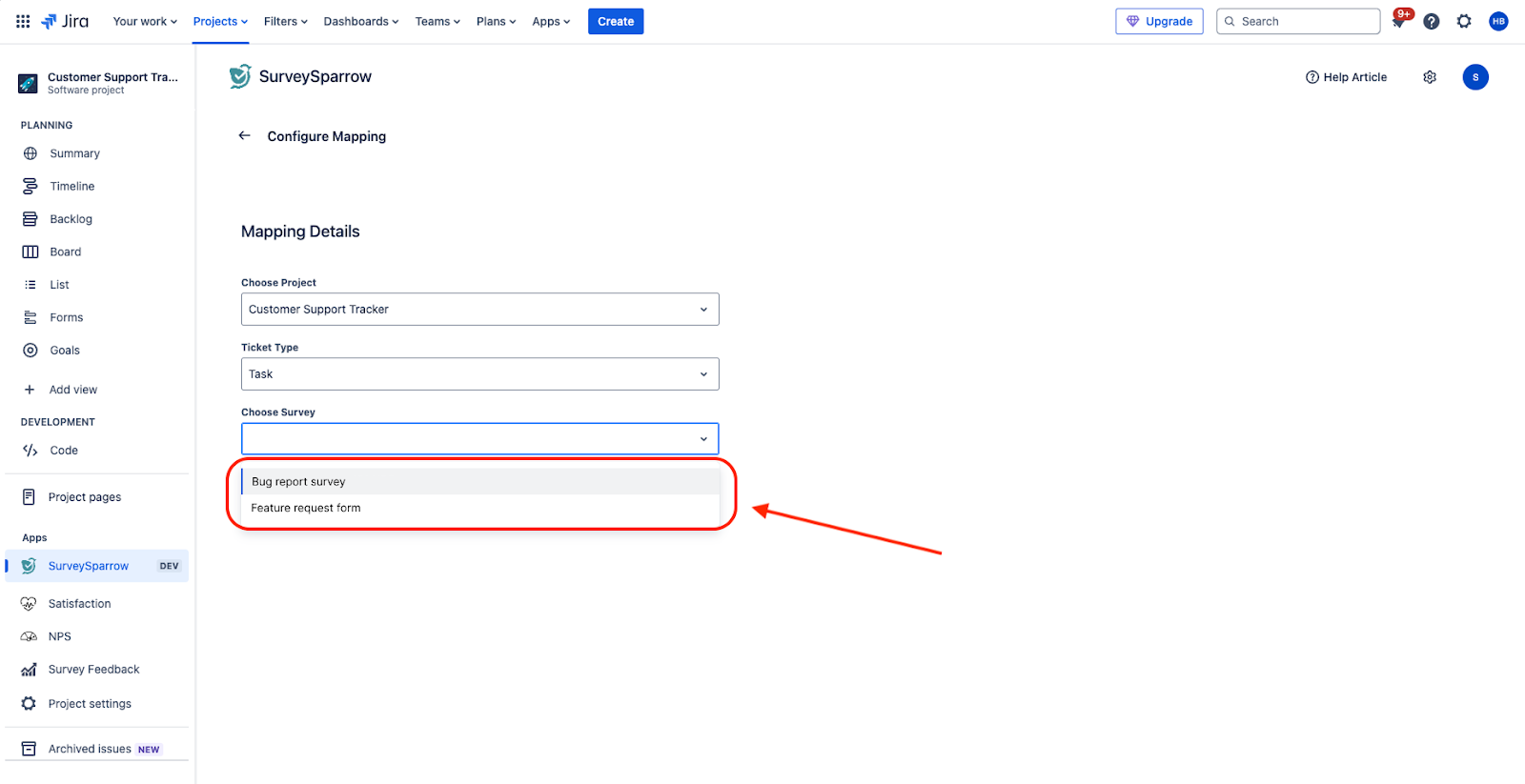Open the Jira app switcher grid icon
The width and height of the screenshot is (1525, 784).
pyautogui.click(x=23, y=21)
